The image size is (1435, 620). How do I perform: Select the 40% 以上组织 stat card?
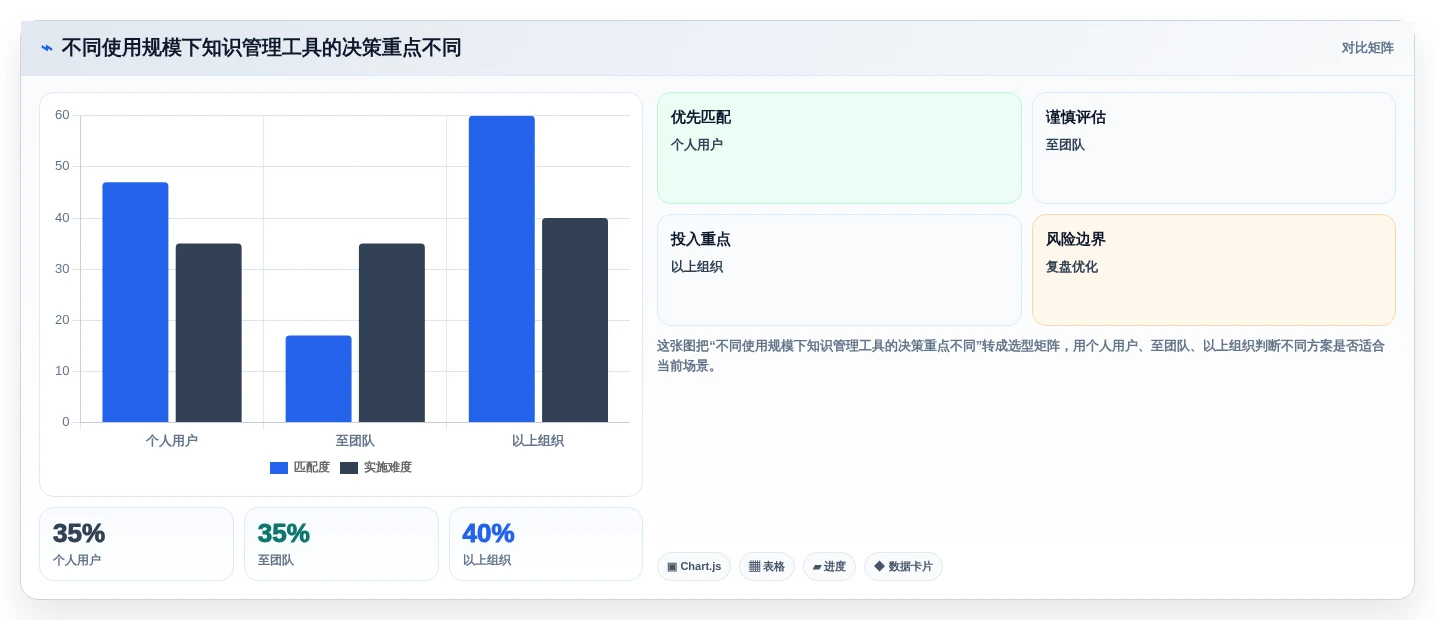coord(546,544)
